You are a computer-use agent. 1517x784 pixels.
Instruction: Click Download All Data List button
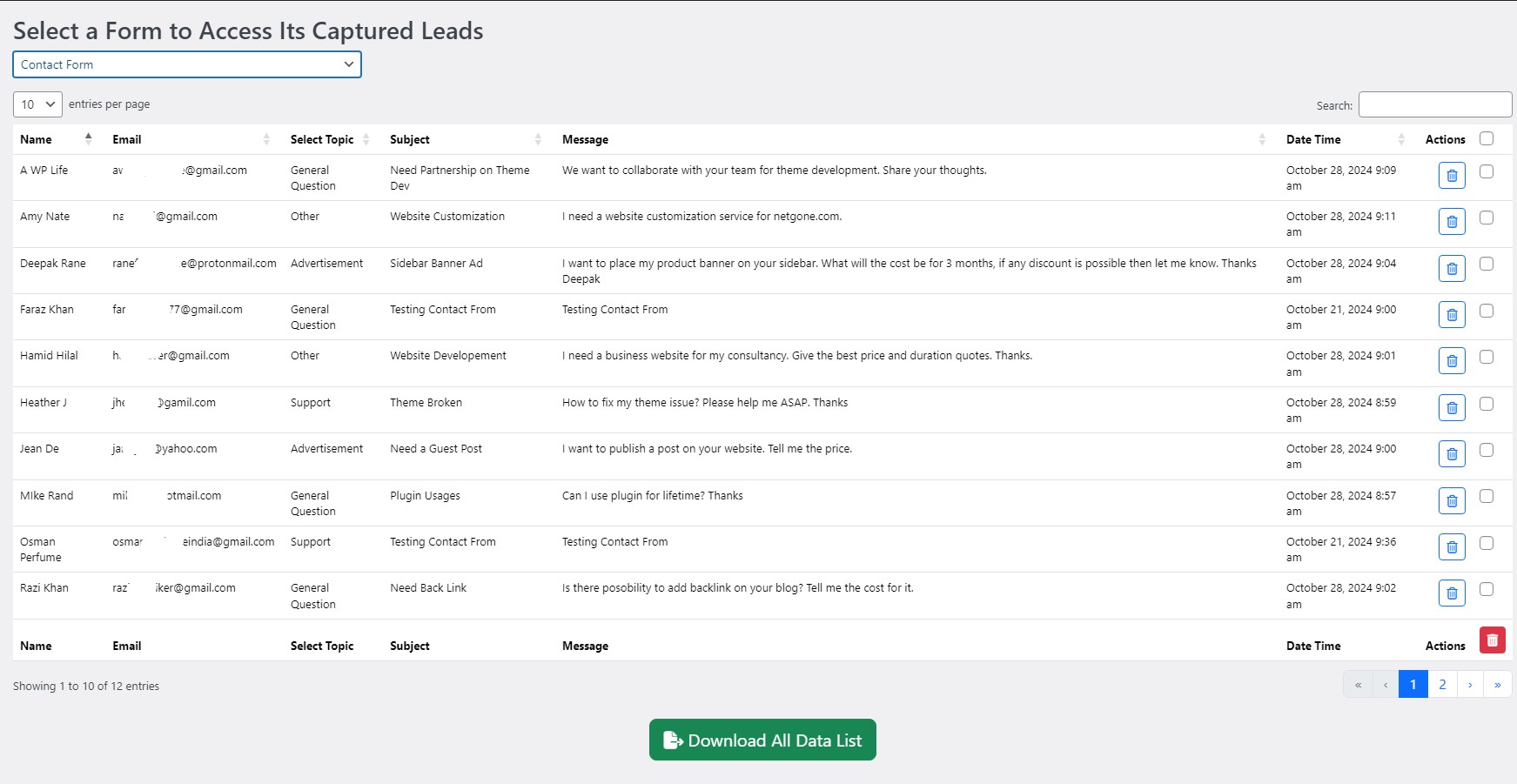click(762, 740)
